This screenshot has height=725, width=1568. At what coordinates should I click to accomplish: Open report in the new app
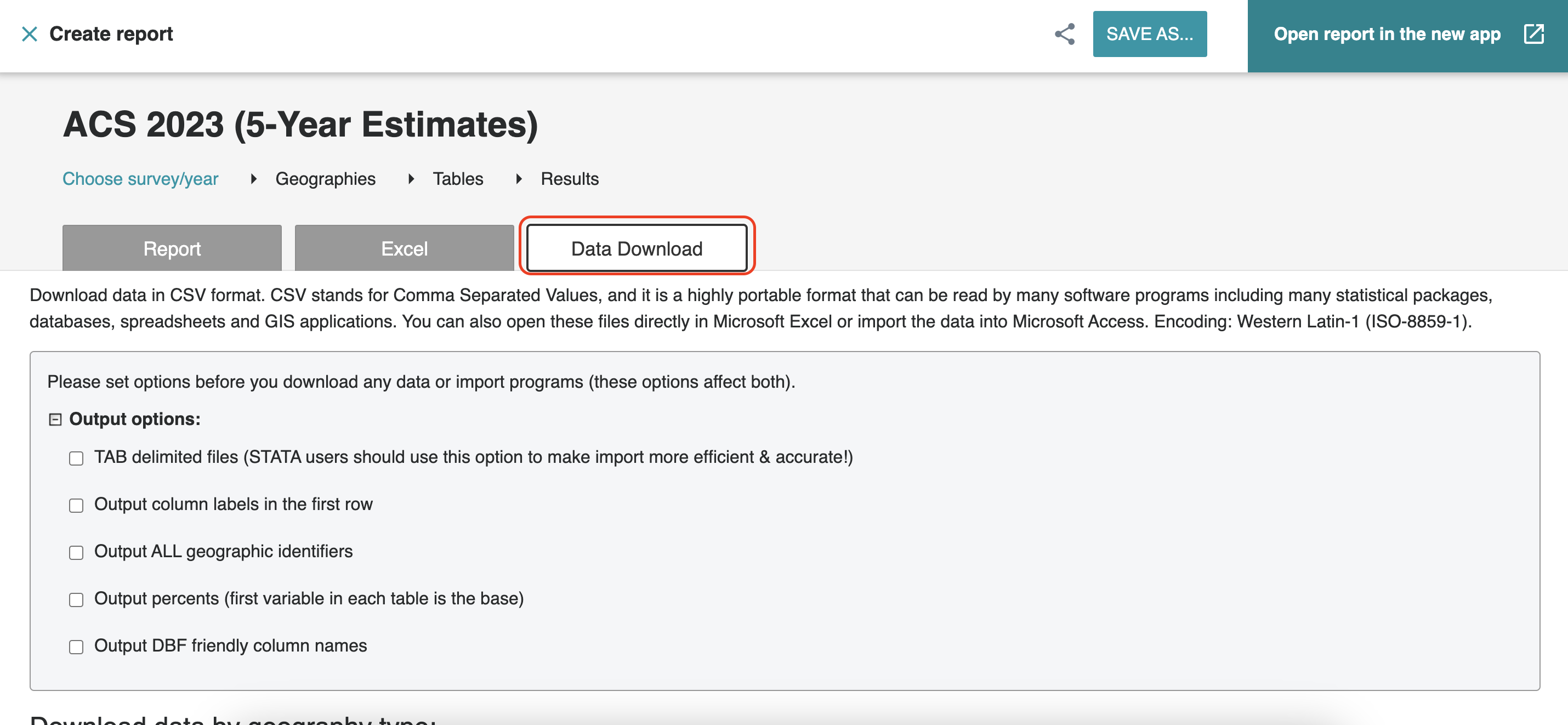(1387, 34)
